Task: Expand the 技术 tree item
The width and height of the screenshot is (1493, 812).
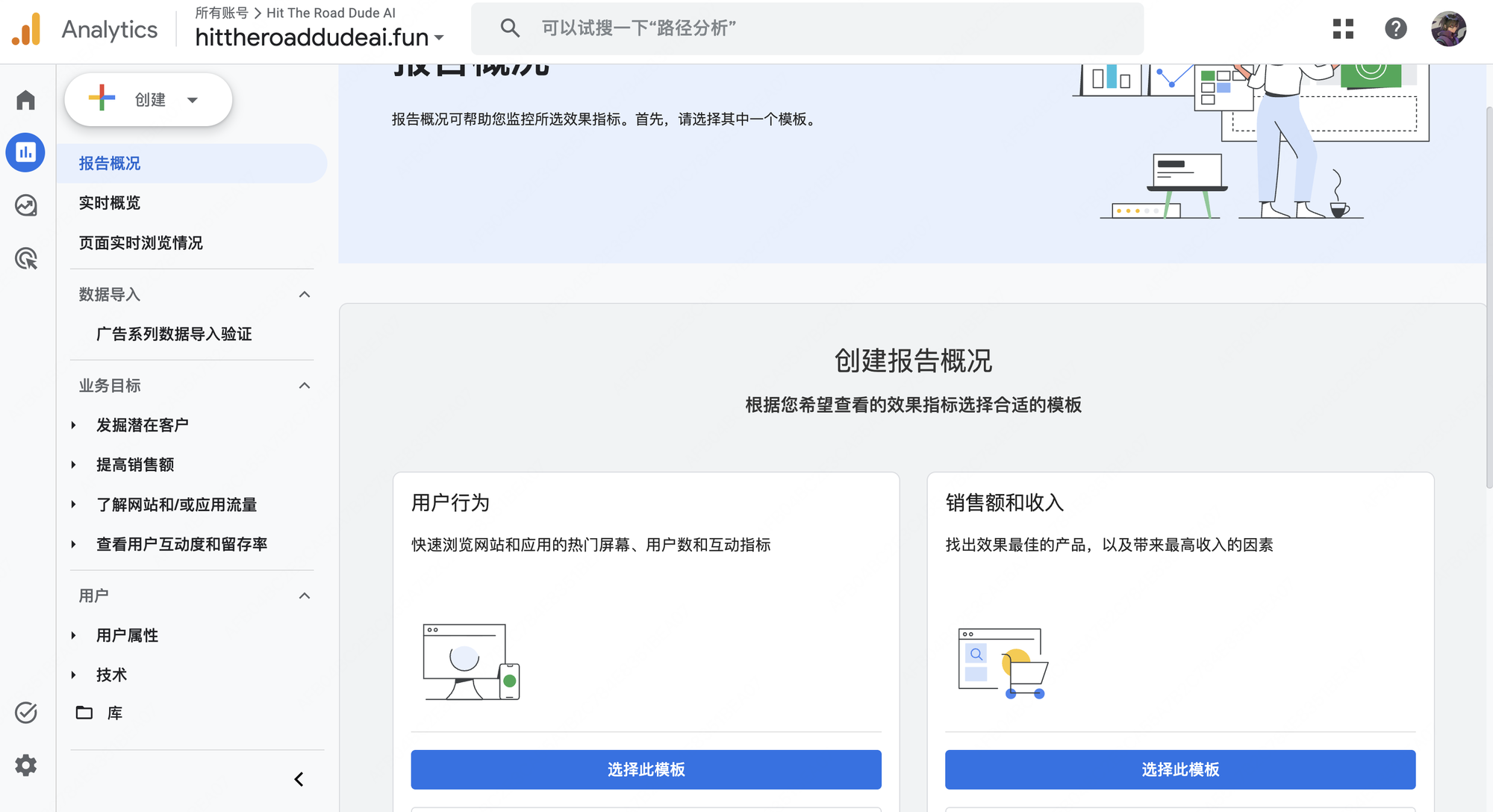Action: pyautogui.click(x=74, y=675)
